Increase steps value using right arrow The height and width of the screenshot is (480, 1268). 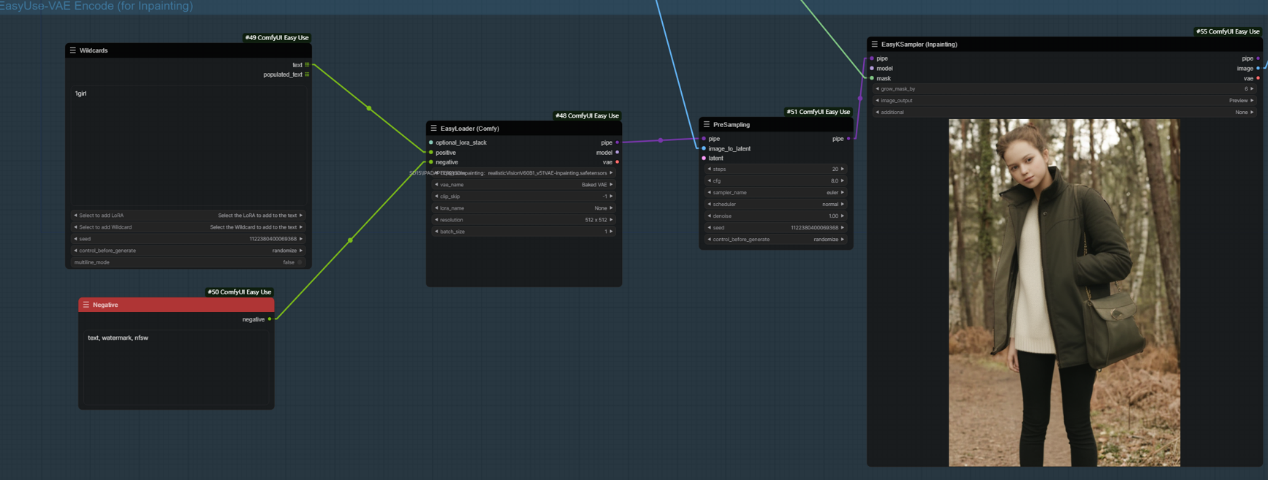coord(843,169)
